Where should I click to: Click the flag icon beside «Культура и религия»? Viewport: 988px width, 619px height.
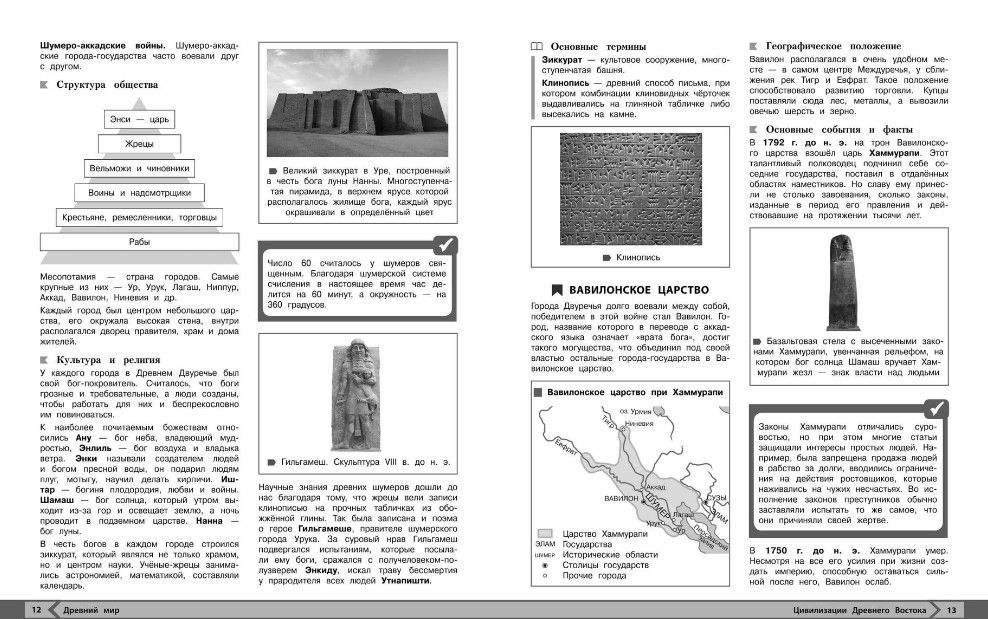[44, 359]
